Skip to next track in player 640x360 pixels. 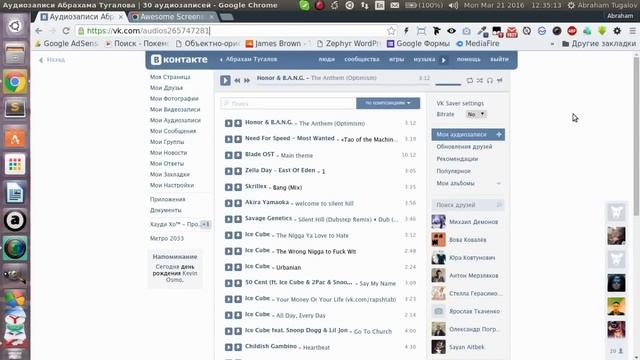point(247,81)
